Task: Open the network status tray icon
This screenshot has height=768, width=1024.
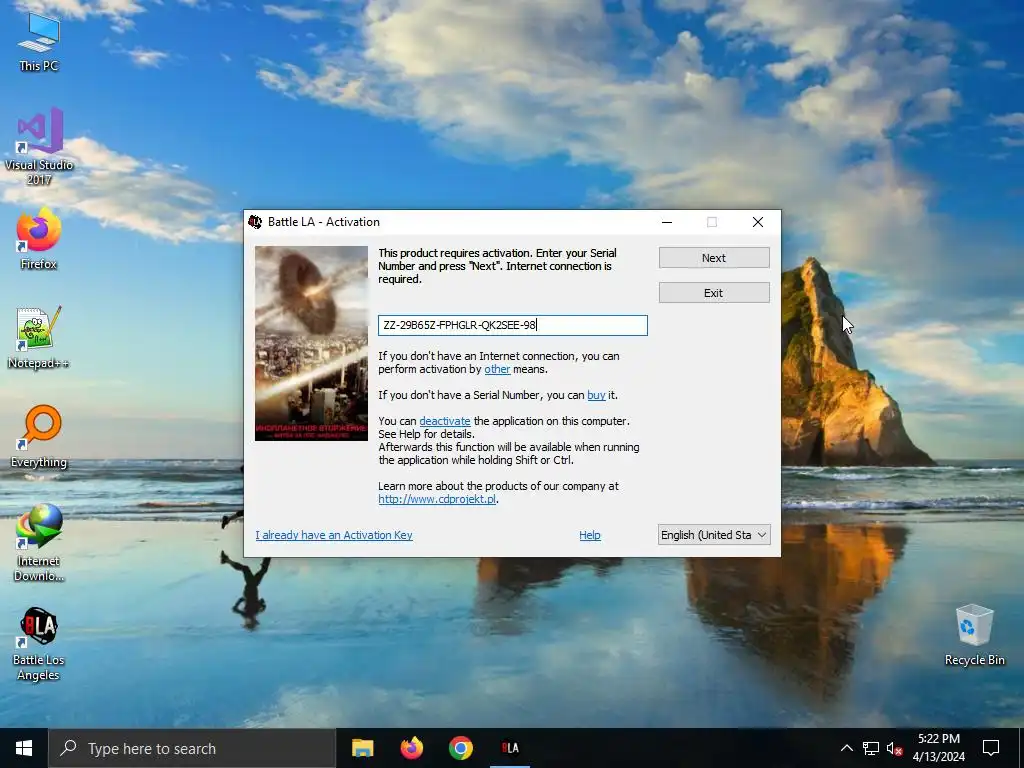Action: (871, 748)
